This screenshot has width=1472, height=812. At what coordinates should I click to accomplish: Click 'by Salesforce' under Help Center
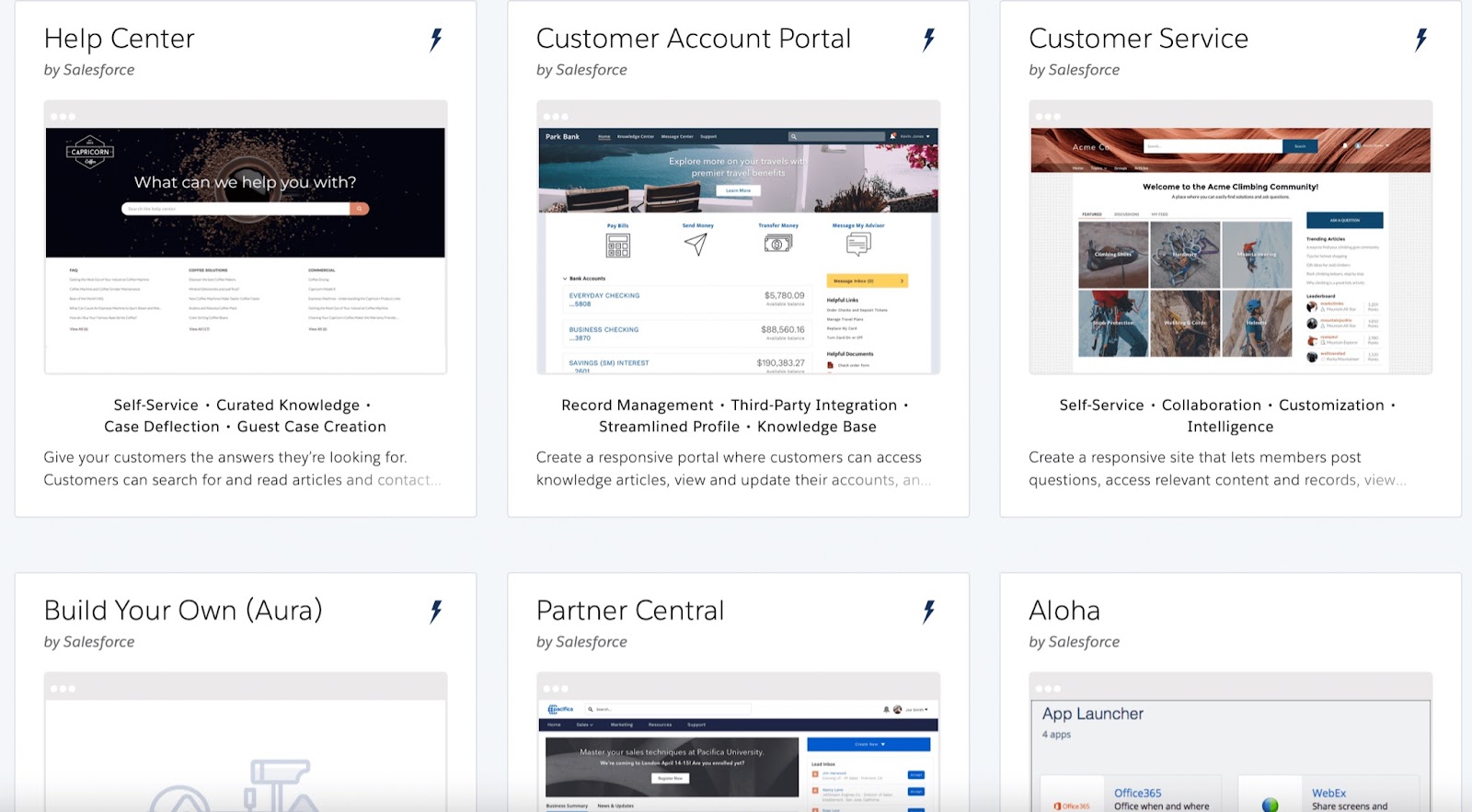tap(89, 70)
